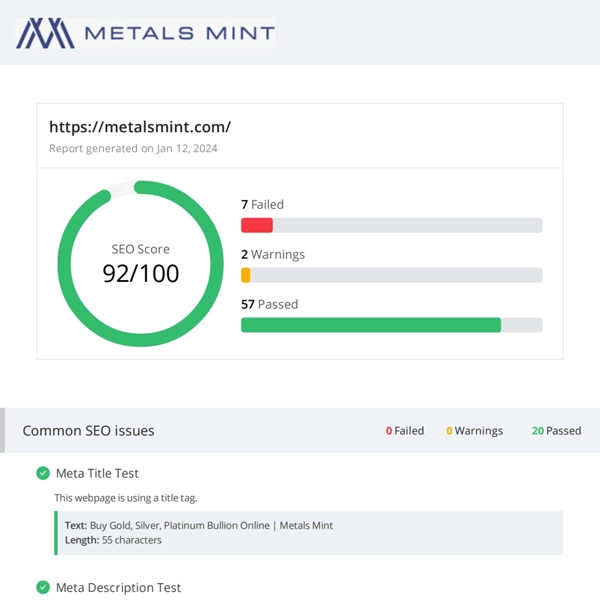The image size is (600, 600).
Task: Click the green checkmark beside Meta Title Test
Action: 42,473
